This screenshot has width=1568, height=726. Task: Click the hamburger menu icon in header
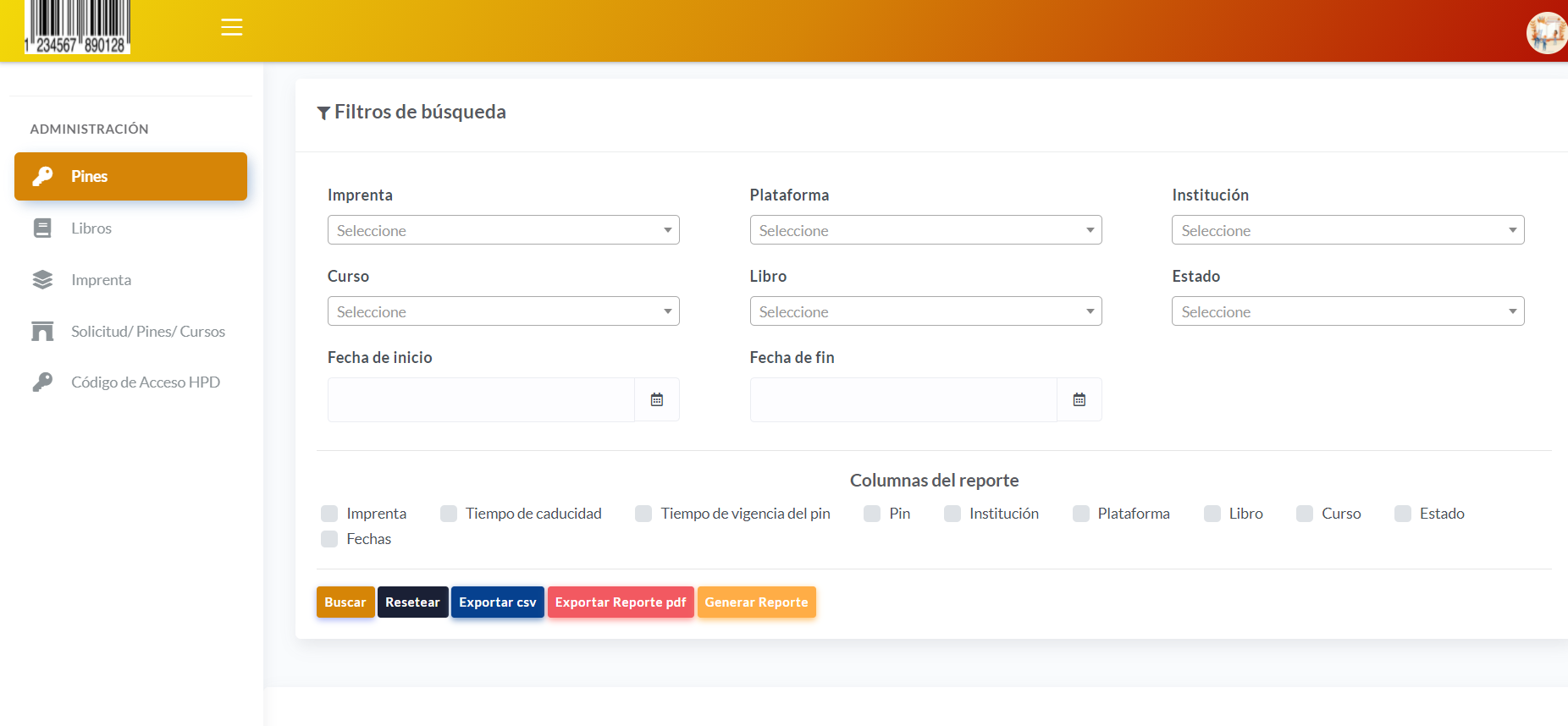pyautogui.click(x=231, y=27)
